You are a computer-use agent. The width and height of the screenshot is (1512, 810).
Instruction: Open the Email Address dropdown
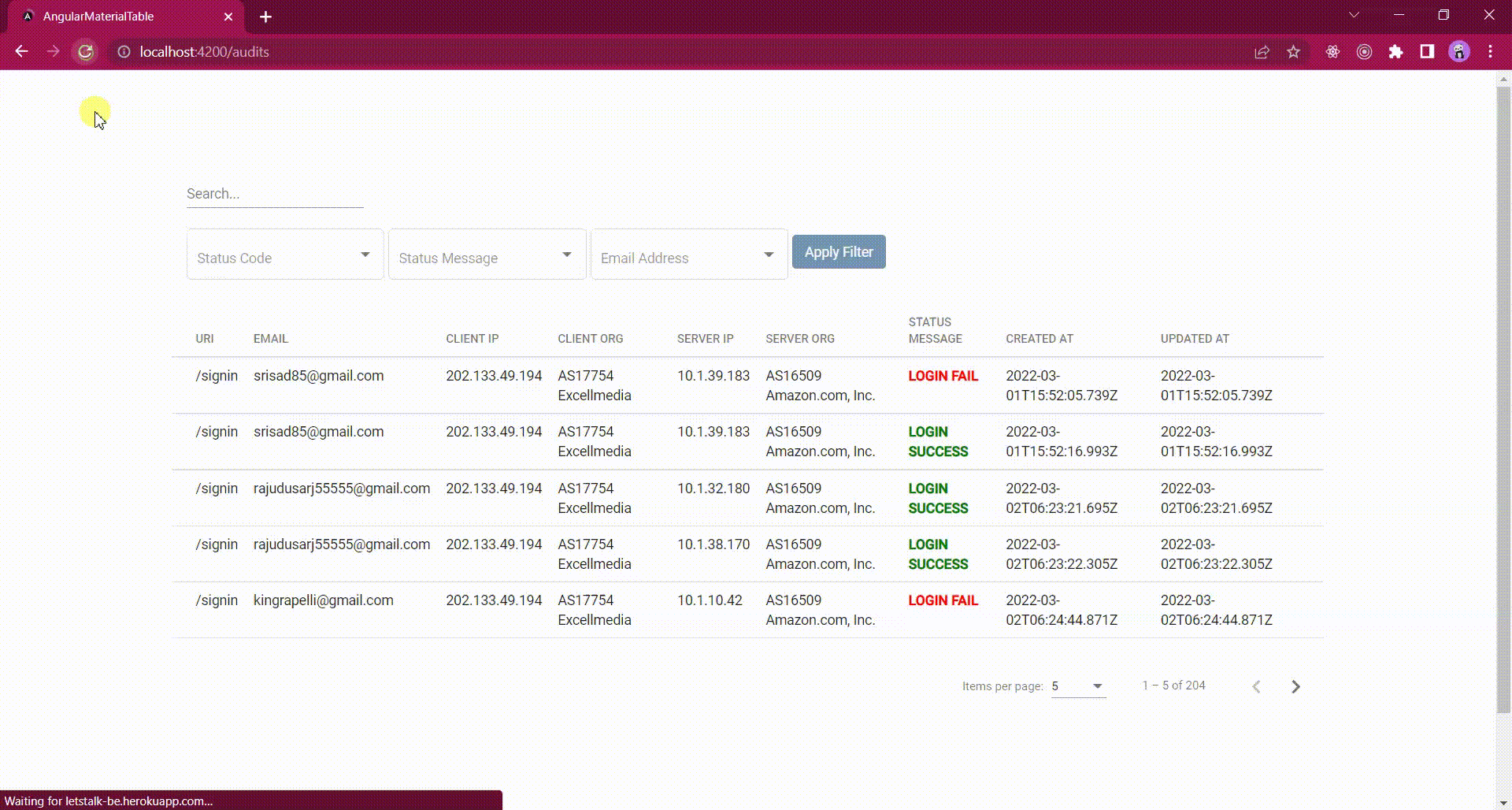click(688, 255)
